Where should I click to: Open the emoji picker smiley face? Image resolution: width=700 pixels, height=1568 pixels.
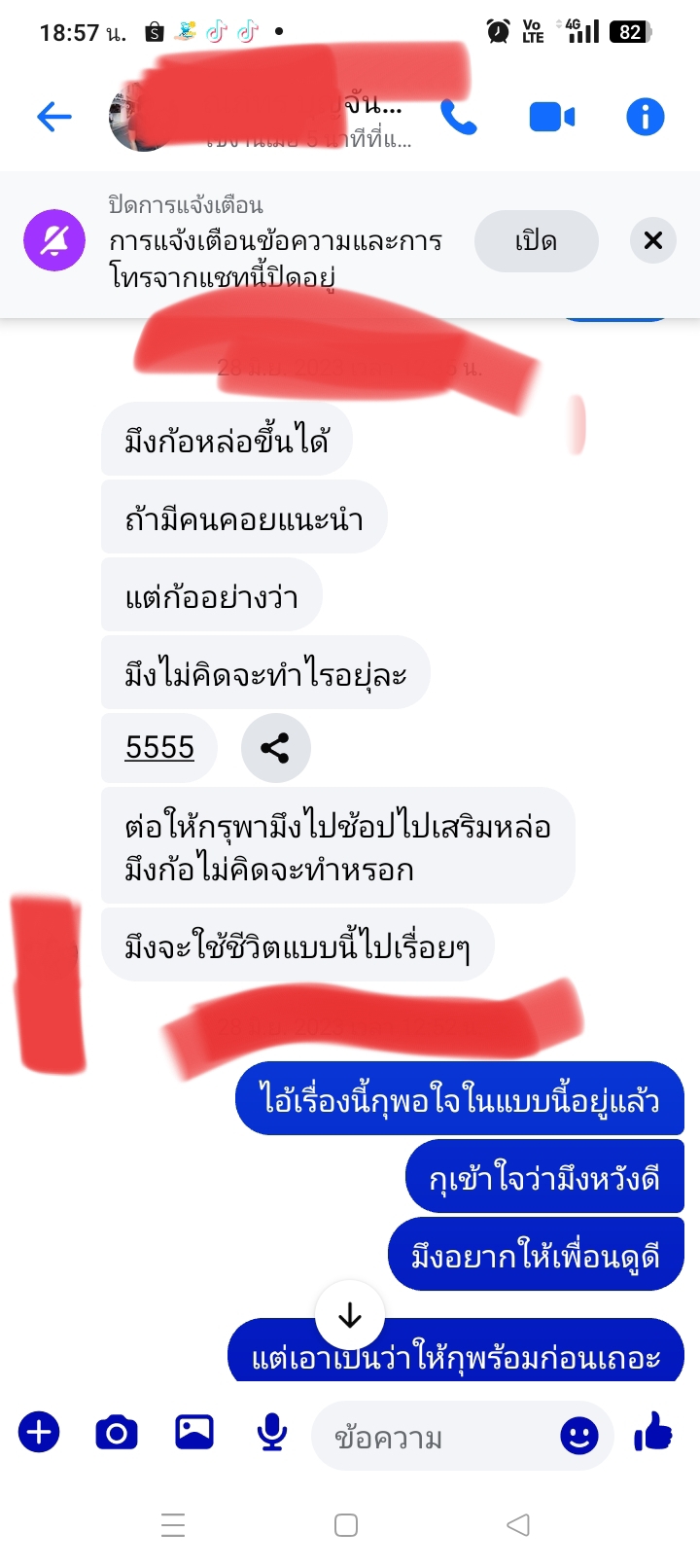579,1435
